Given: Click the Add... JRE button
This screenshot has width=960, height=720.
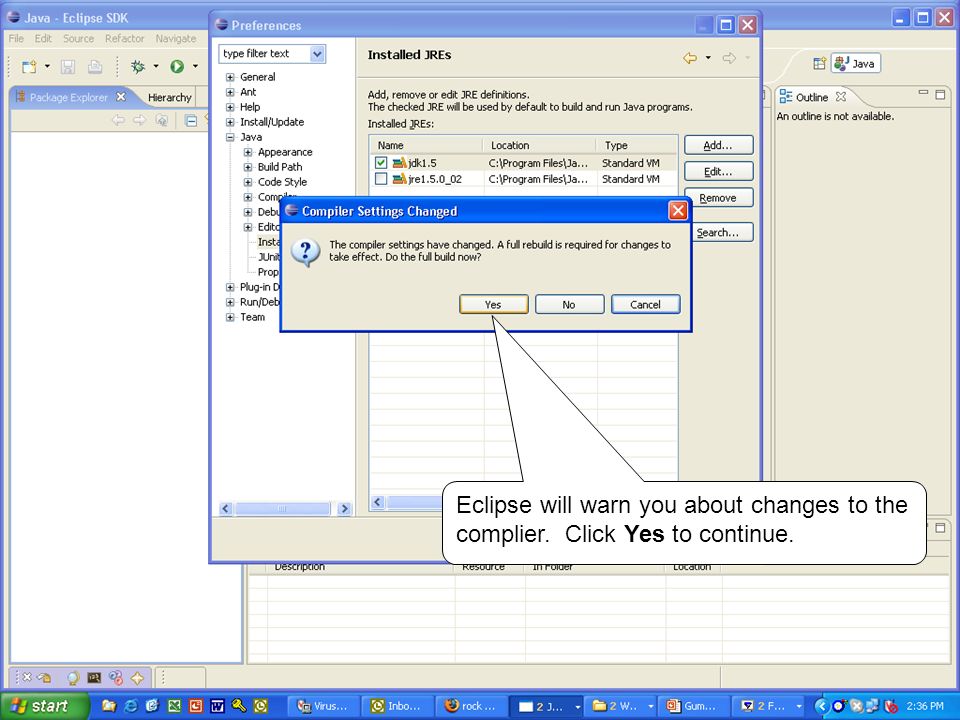Looking at the screenshot, I should pyautogui.click(x=718, y=145).
